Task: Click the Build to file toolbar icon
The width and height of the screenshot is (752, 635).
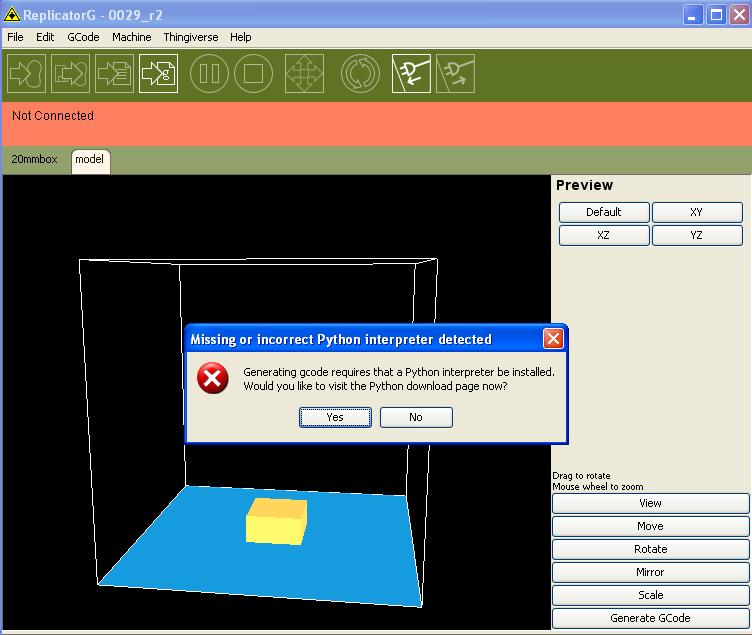Action: pyautogui.click(x=70, y=73)
